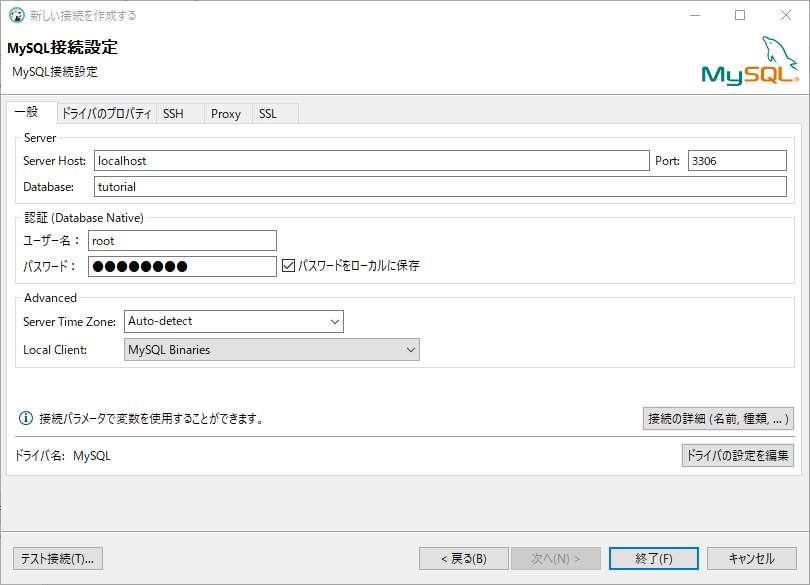Click the info icon beside connection parameters note

[x=25, y=418]
